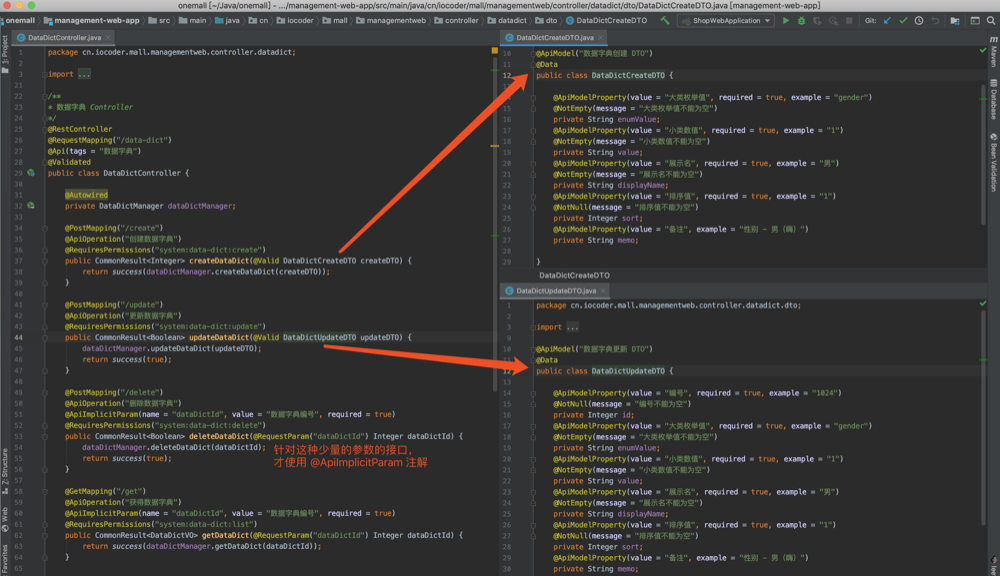Commit changes with the Git checkmark icon
Image resolution: width=1000 pixels, height=576 pixels.
(903, 20)
